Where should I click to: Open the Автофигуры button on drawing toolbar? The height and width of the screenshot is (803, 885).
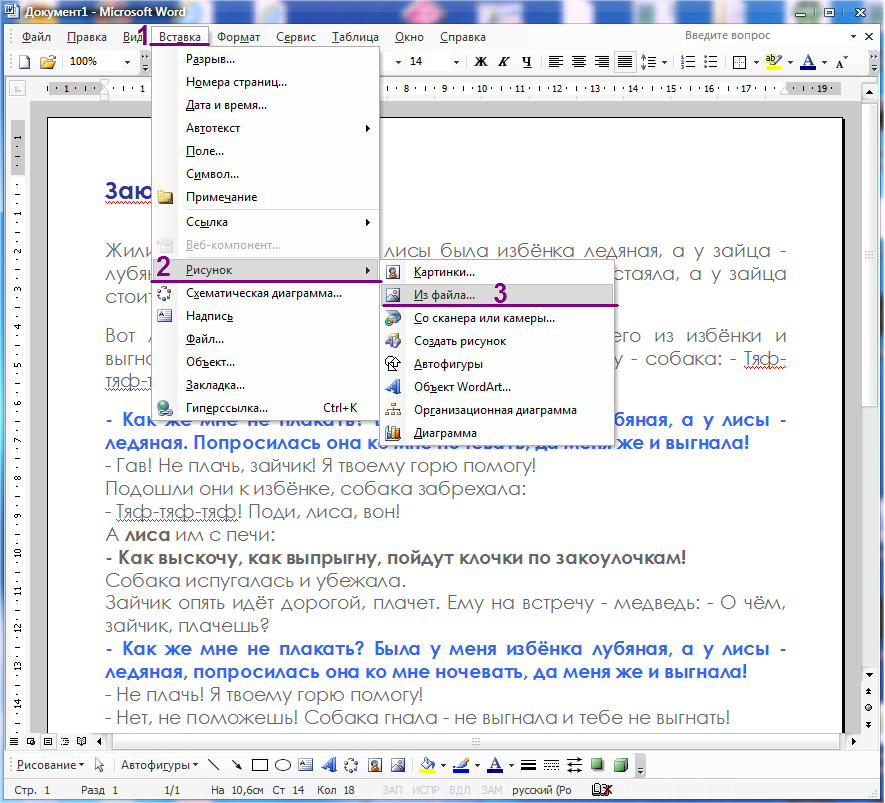coord(160,766)
